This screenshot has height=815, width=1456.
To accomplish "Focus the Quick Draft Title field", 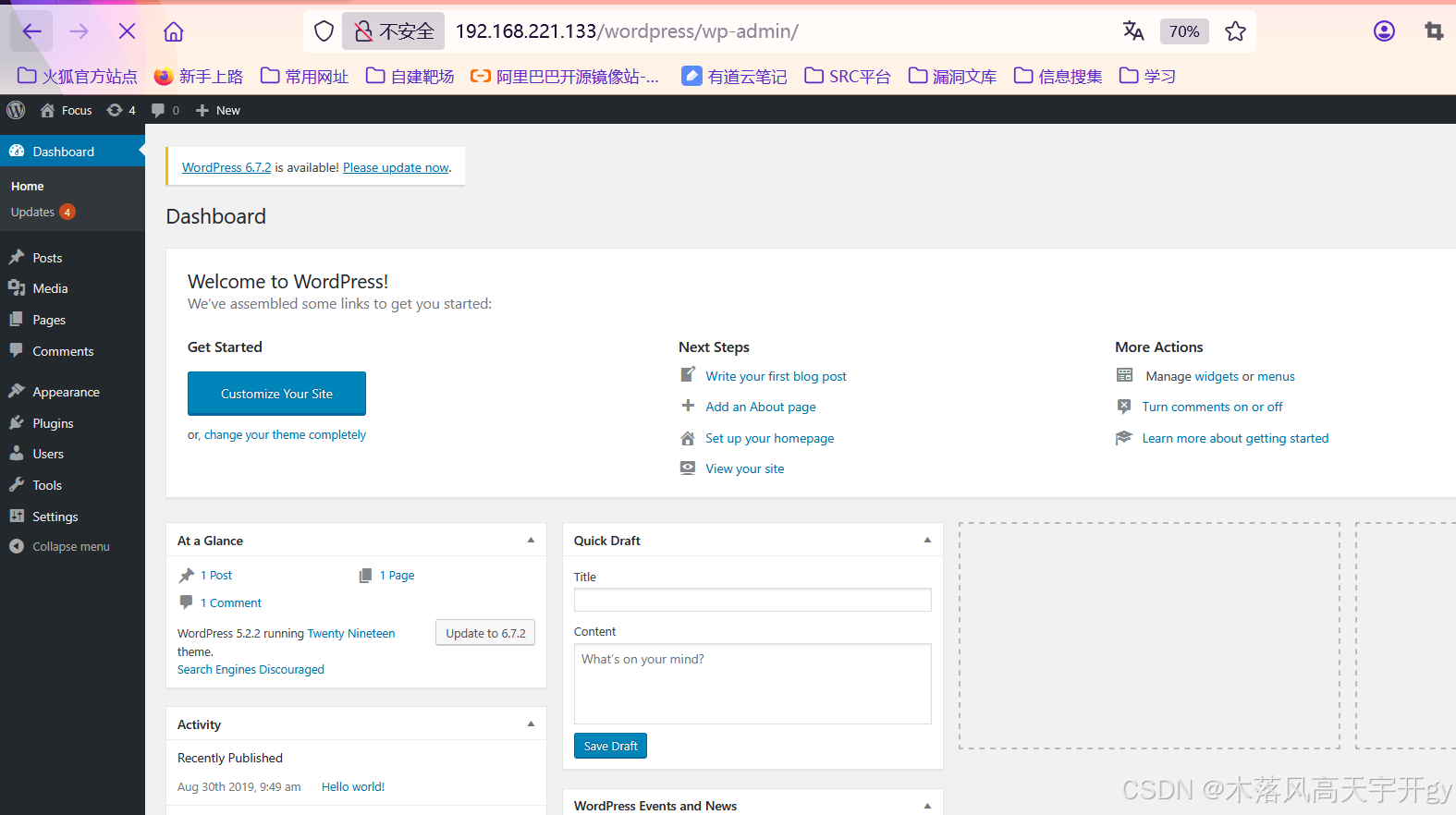I will tap(752, 600).
